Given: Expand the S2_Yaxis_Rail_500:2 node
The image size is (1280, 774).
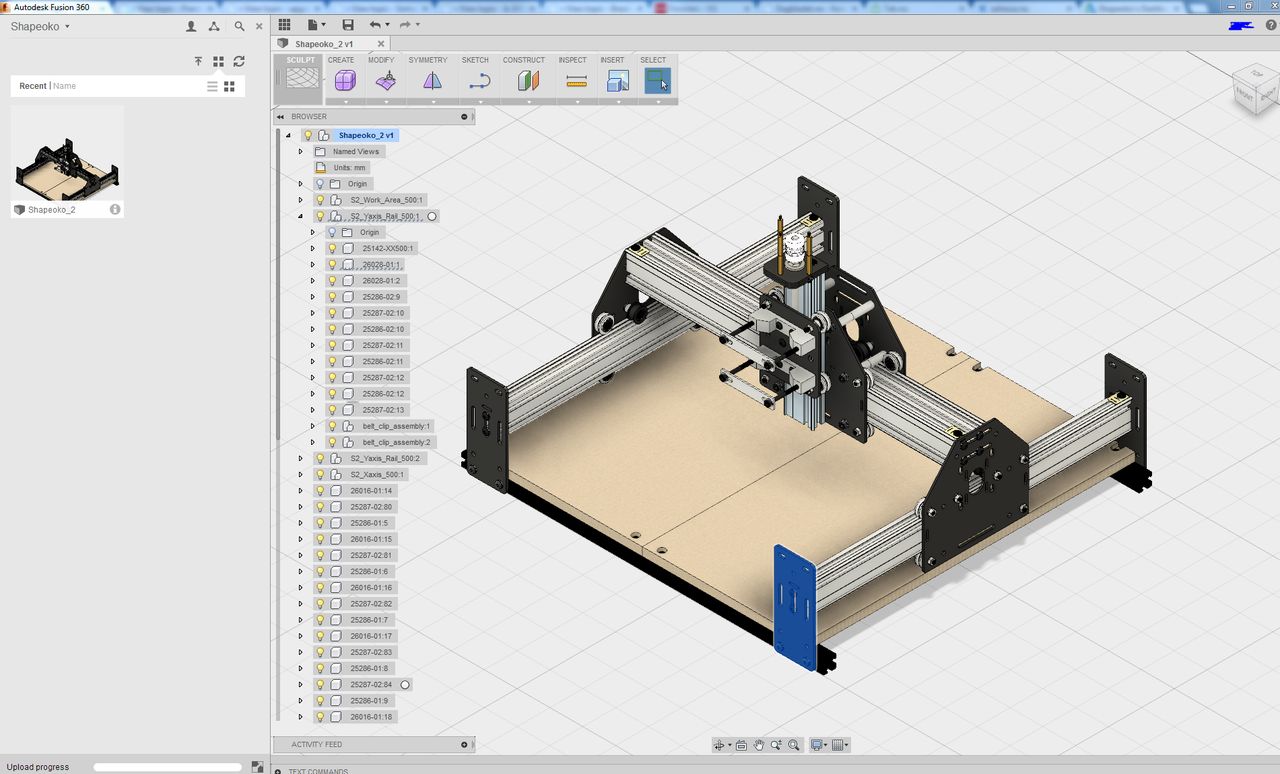Looking at the screenshot, I should pyautogui.click(x=300, y=458).
